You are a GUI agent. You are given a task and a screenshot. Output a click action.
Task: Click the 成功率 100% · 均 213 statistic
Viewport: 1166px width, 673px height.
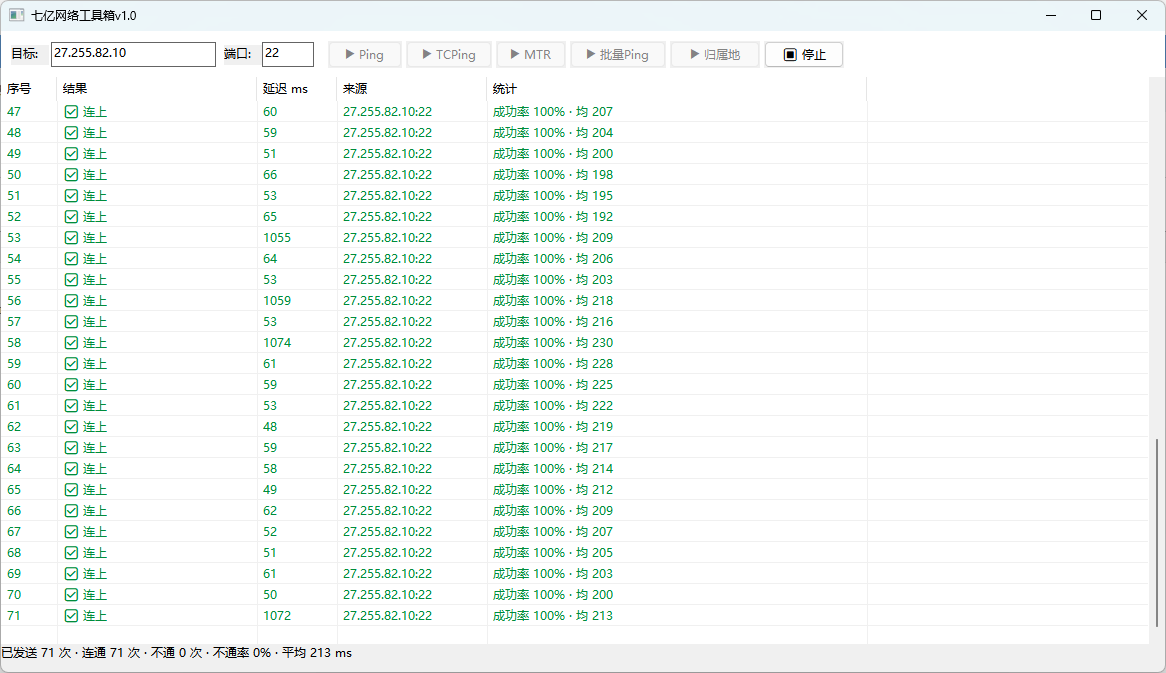pyautogui.click(x=553, y=616)
